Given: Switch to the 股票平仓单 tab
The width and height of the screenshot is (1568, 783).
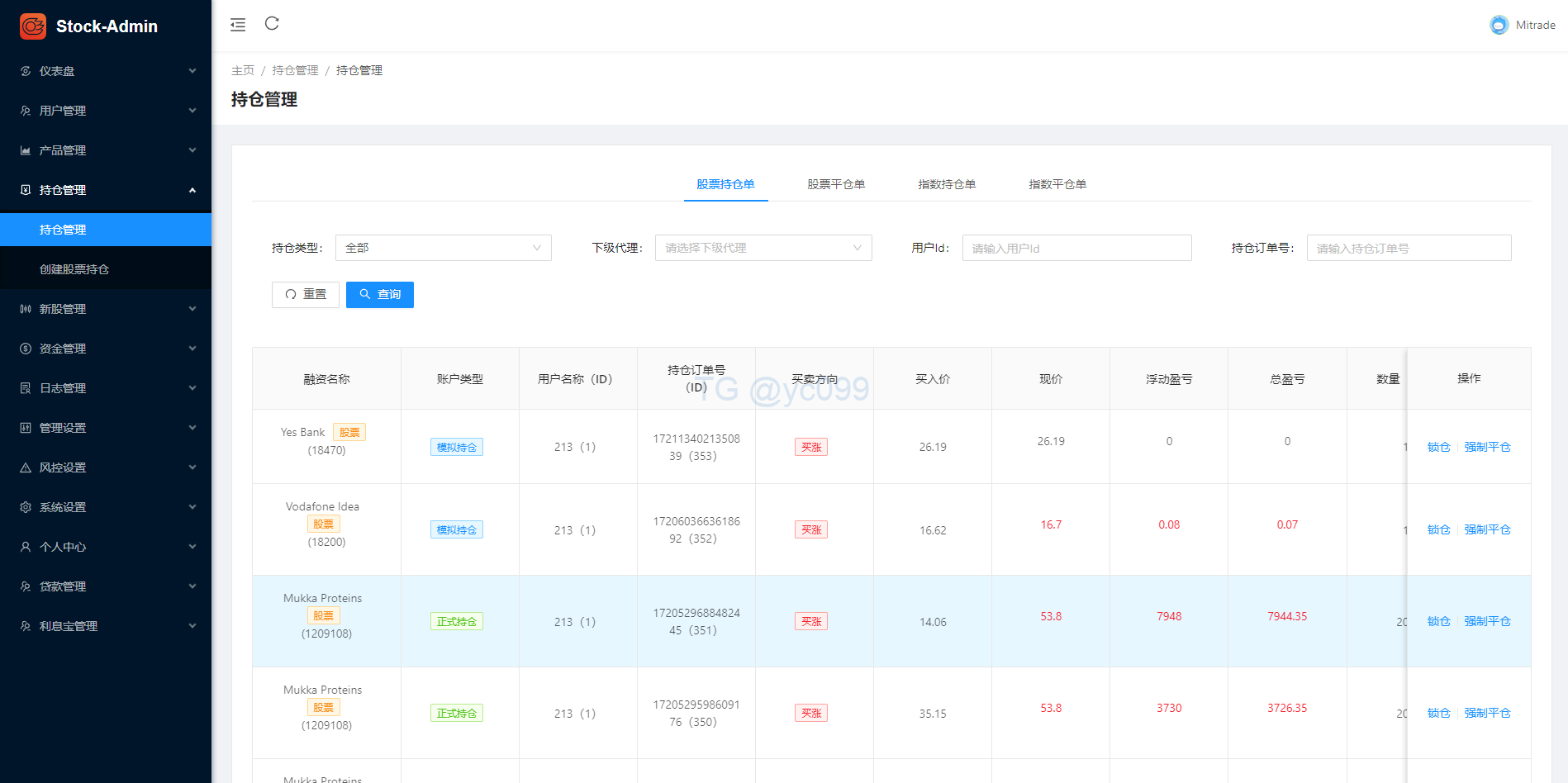Looking at the screenshot, I should point(836,184).
